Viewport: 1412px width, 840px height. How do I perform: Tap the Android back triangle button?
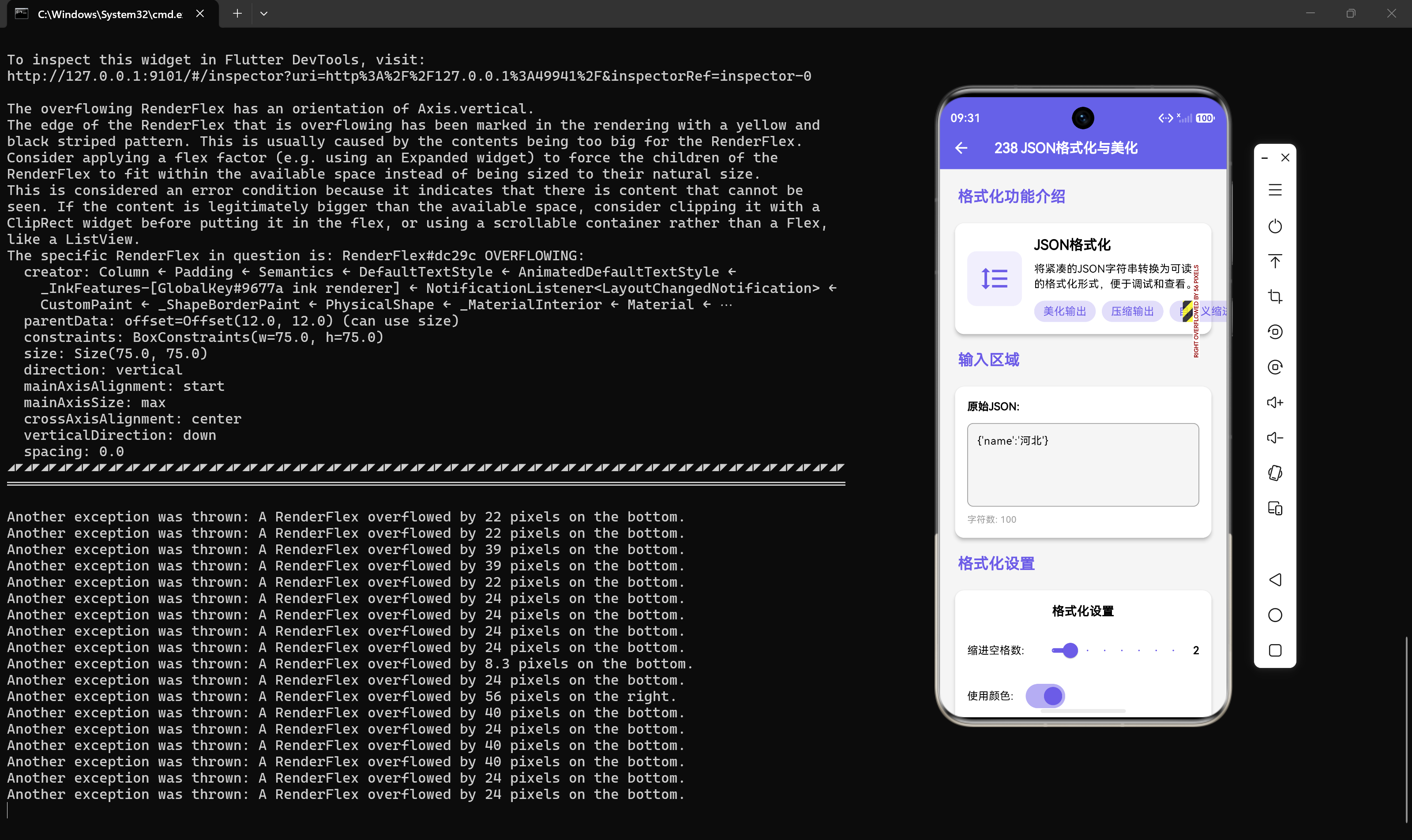pyautogui.click(x=1275, y=580)
